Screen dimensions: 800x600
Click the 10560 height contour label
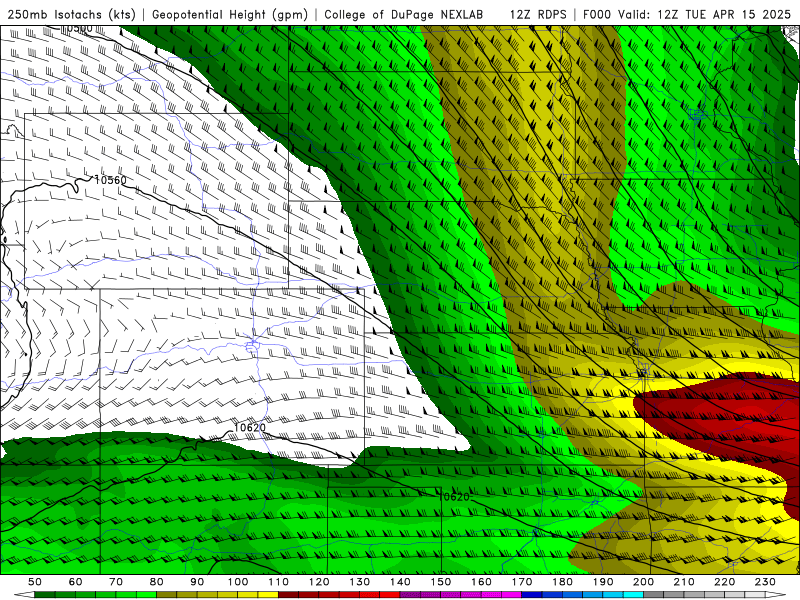click(110, 180)
